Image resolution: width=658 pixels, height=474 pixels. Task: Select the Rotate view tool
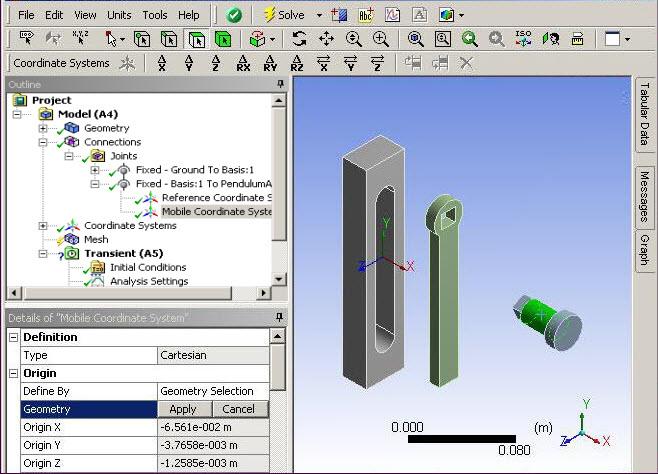coord(299,39)
